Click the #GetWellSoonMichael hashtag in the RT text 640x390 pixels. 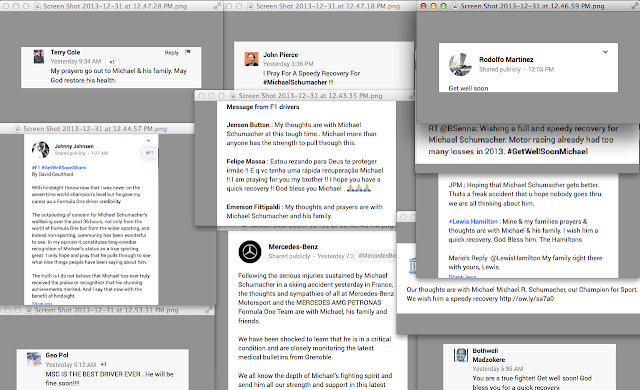(x=547, y=151)
